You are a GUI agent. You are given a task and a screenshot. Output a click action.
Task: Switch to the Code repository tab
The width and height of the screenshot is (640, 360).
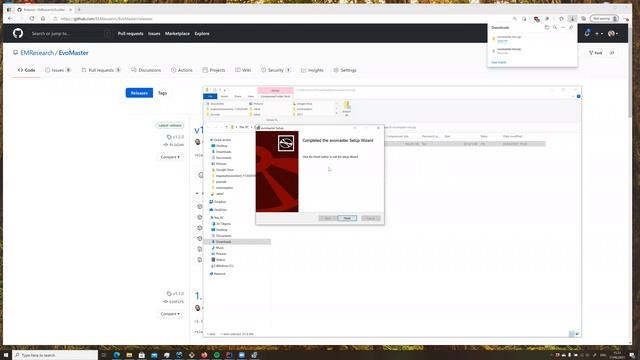pyautogui.click(x=27, y=70)
